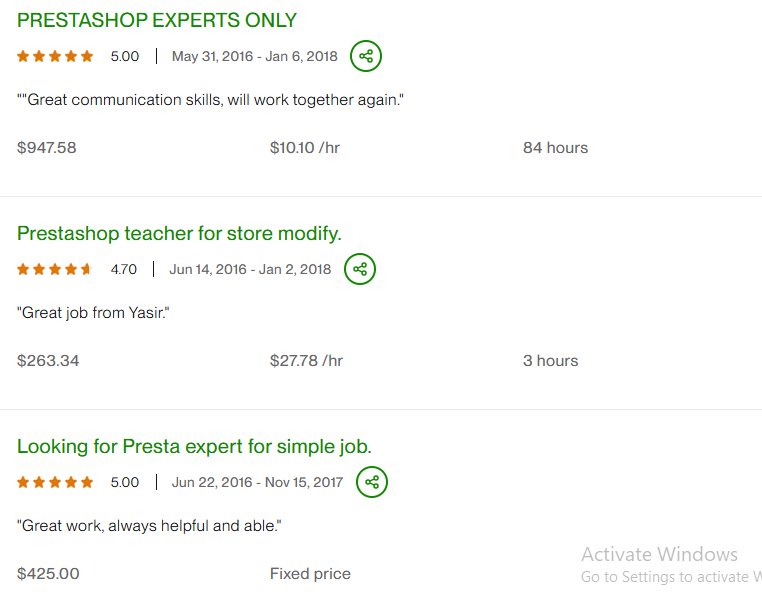
Task: Click the May 31, 2016 - Jan 6, 2018 date range
Action: [254, 56]
